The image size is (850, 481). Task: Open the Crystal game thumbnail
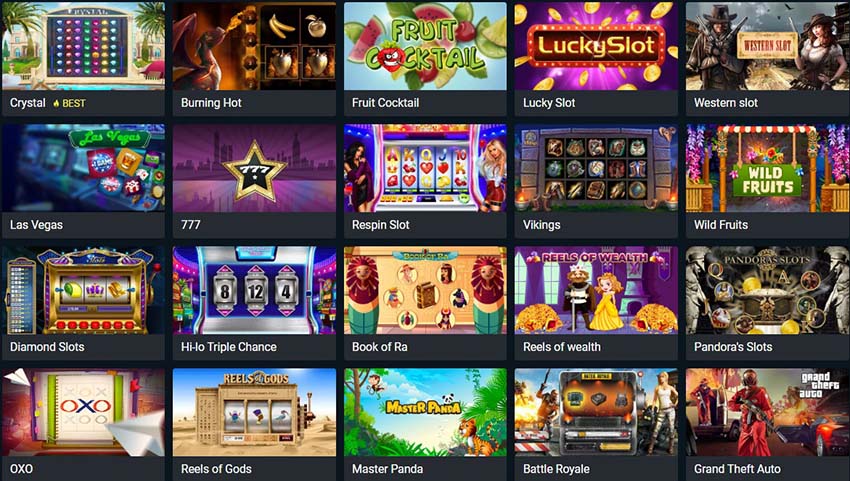click(x=83, y=46)
